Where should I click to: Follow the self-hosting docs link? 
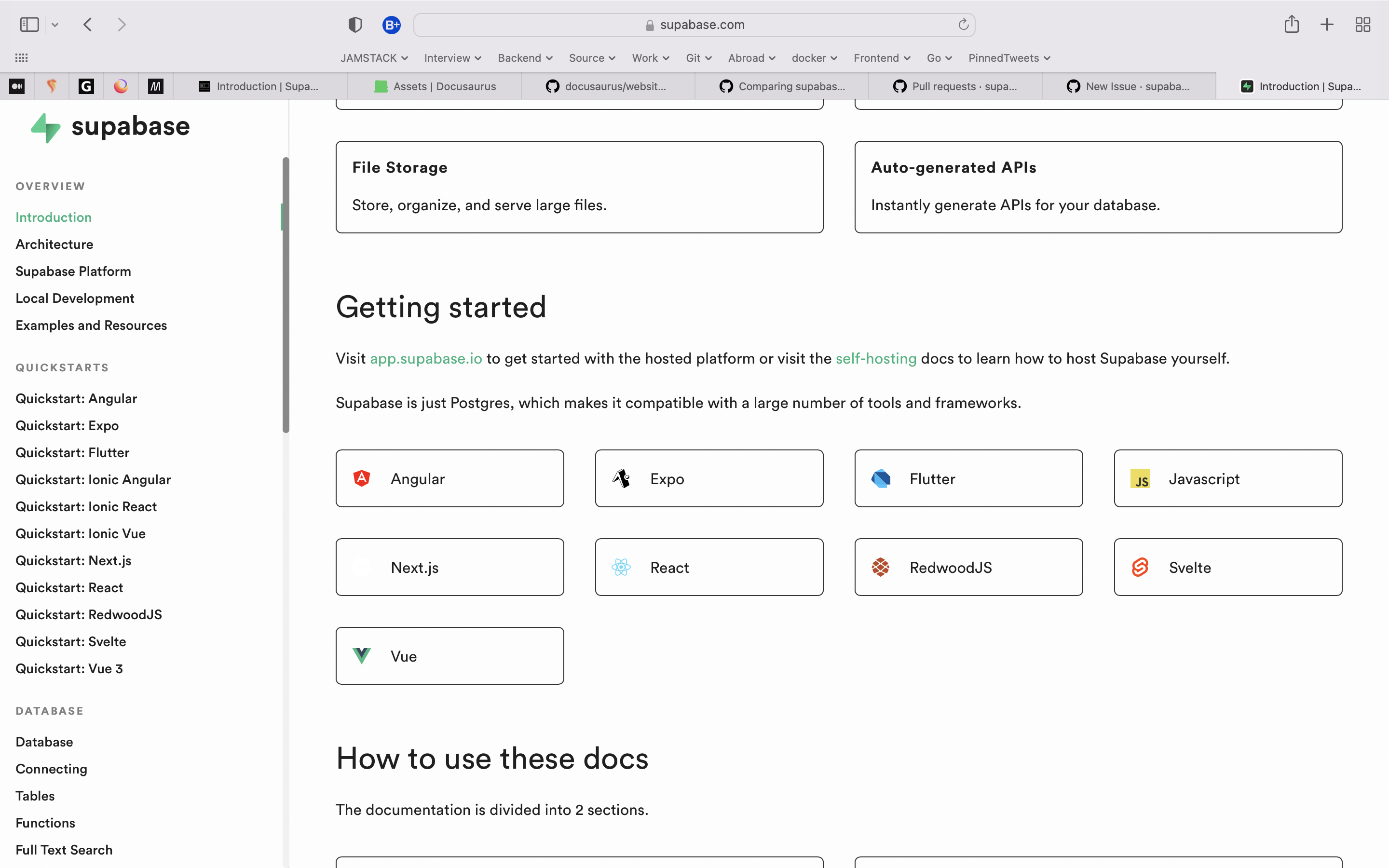876,359
